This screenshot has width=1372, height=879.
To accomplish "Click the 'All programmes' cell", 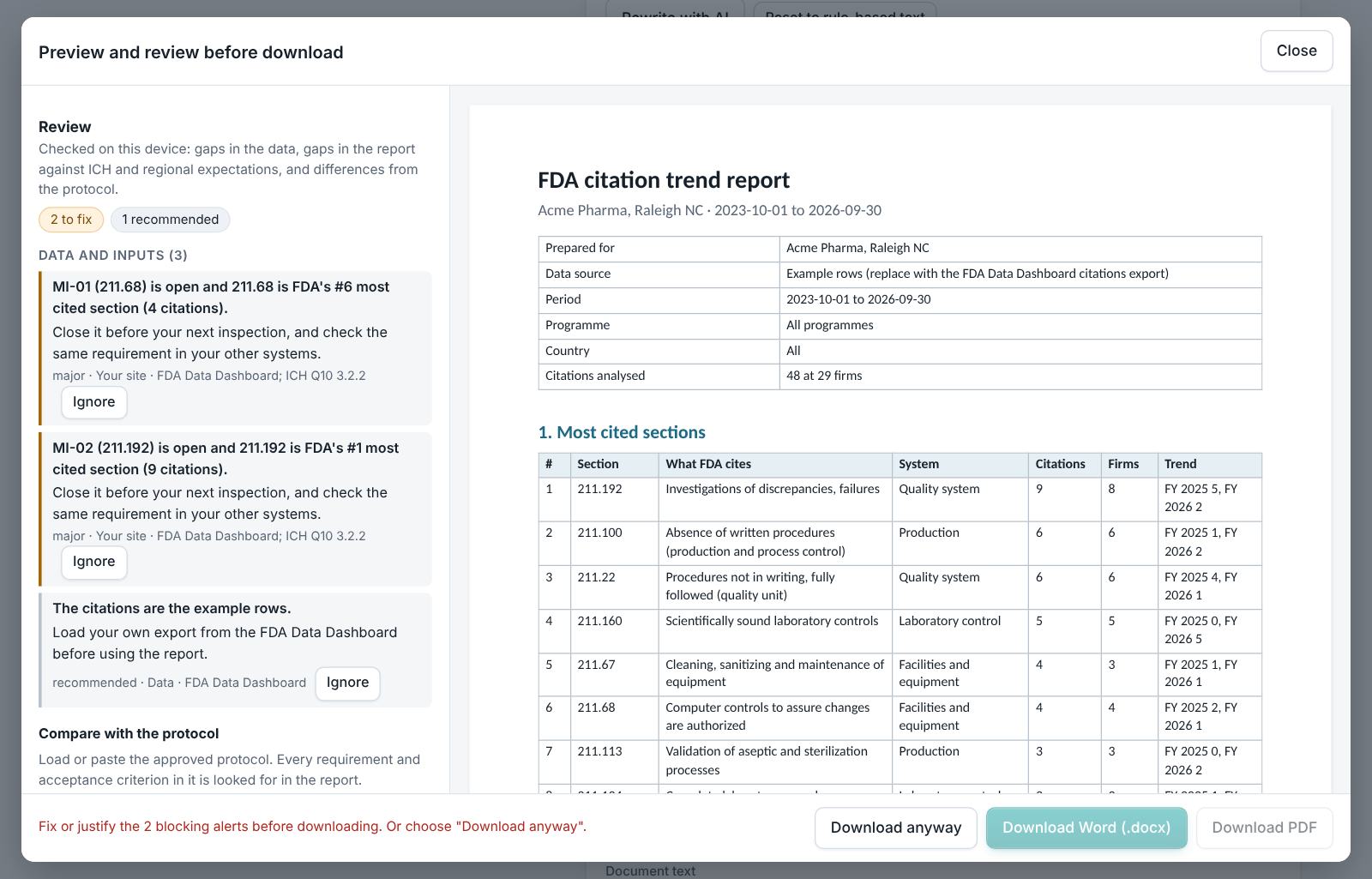I will (x=1020, y=325).
